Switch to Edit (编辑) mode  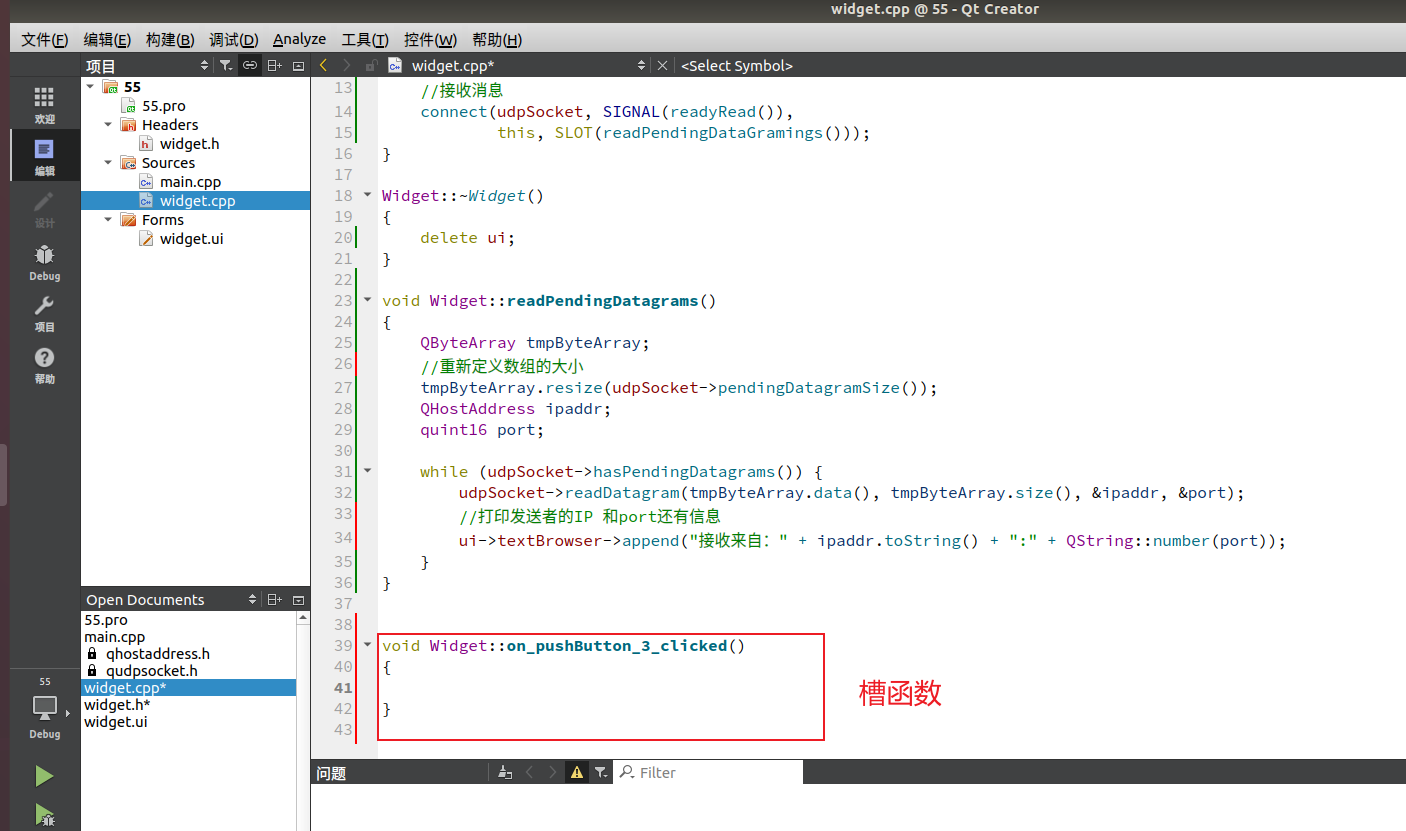44,156
